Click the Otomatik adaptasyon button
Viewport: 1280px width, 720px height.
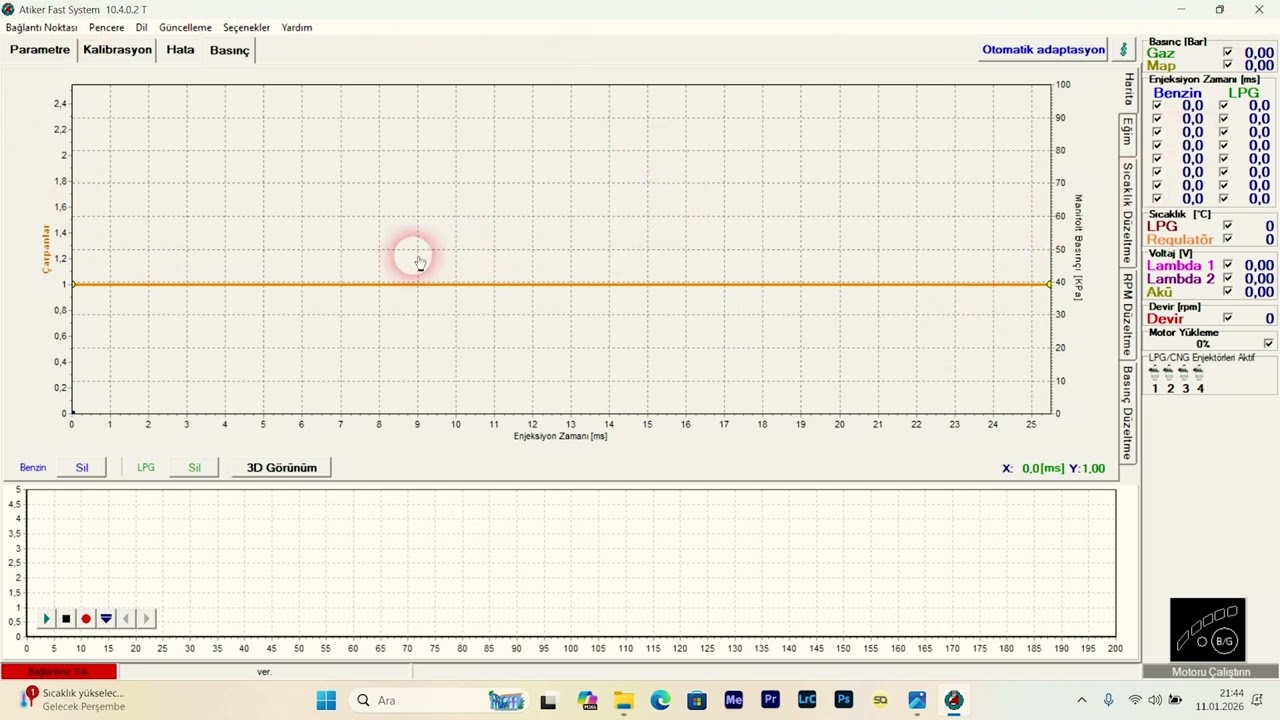1044,50
